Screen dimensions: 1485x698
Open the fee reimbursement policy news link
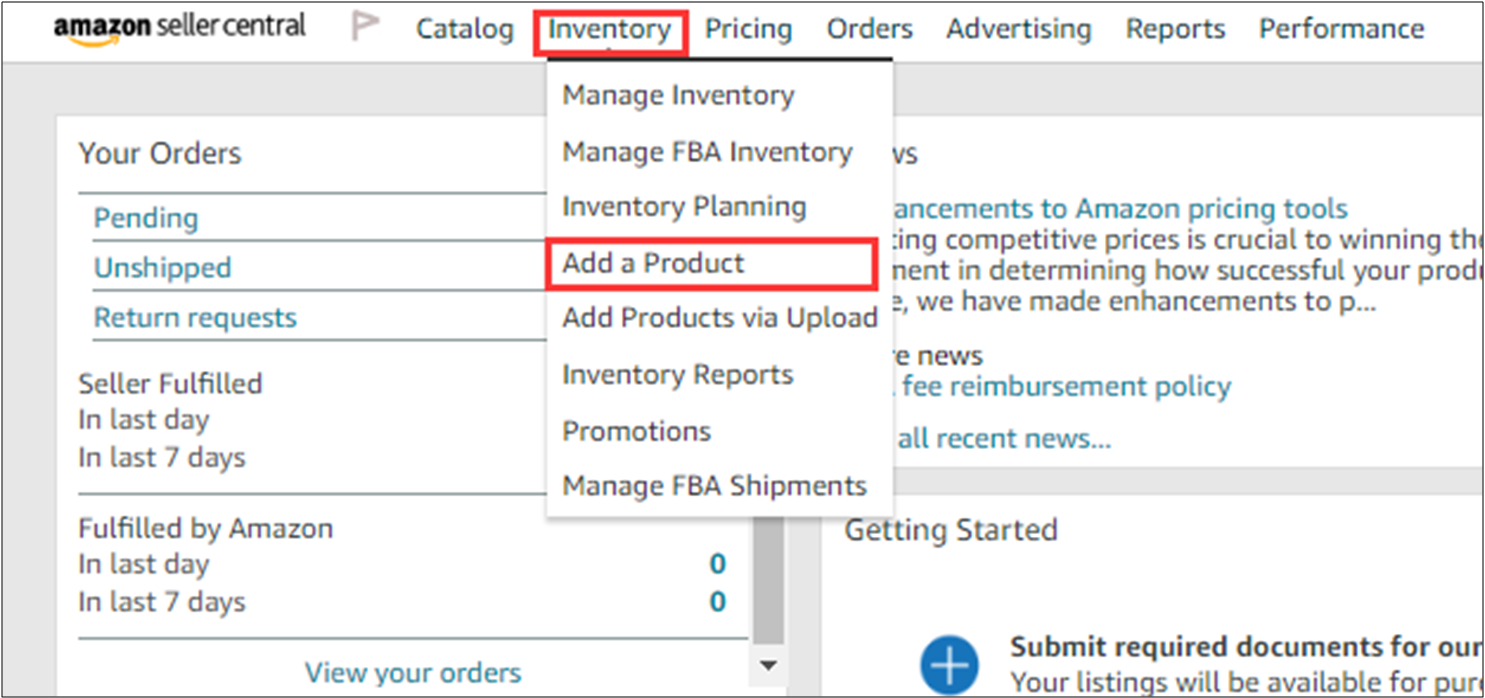tap(1066, 387)
